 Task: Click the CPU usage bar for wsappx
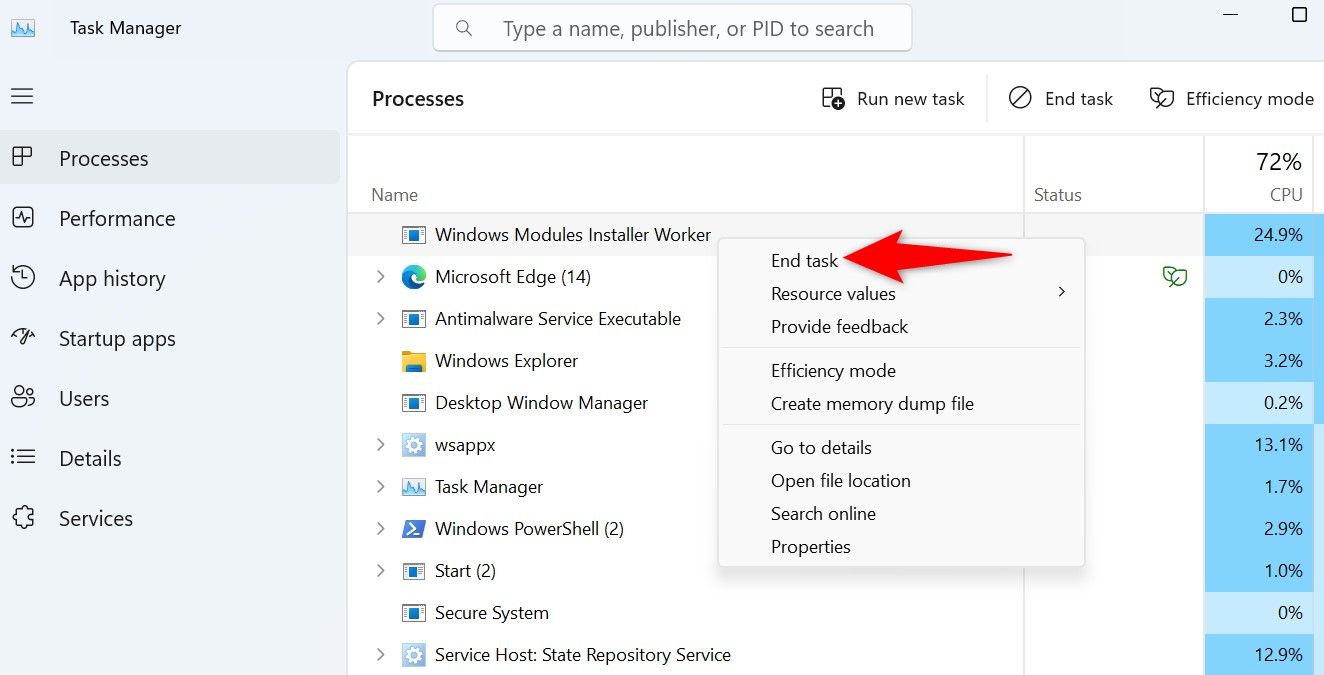click(x=1260, y=444)
